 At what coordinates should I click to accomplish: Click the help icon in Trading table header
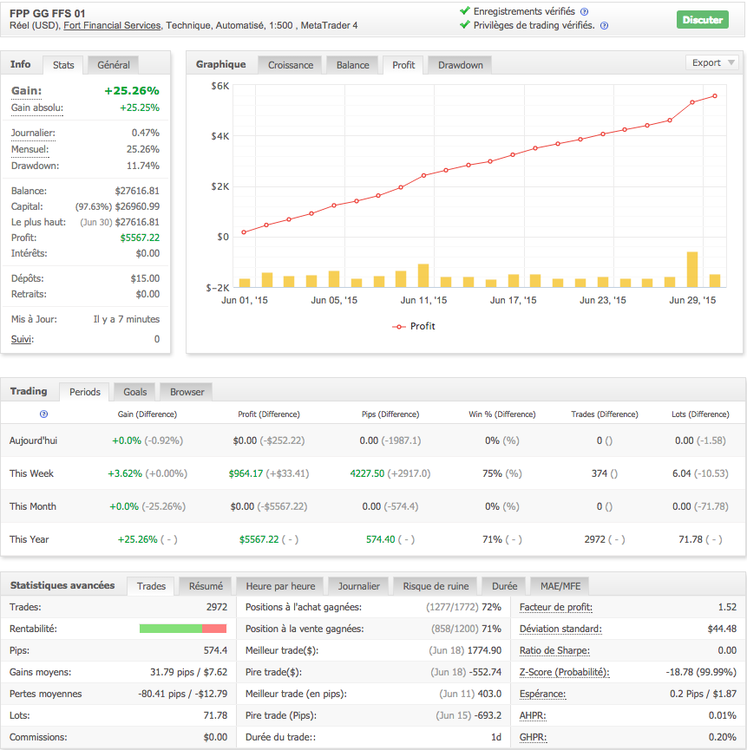point(43,413)
